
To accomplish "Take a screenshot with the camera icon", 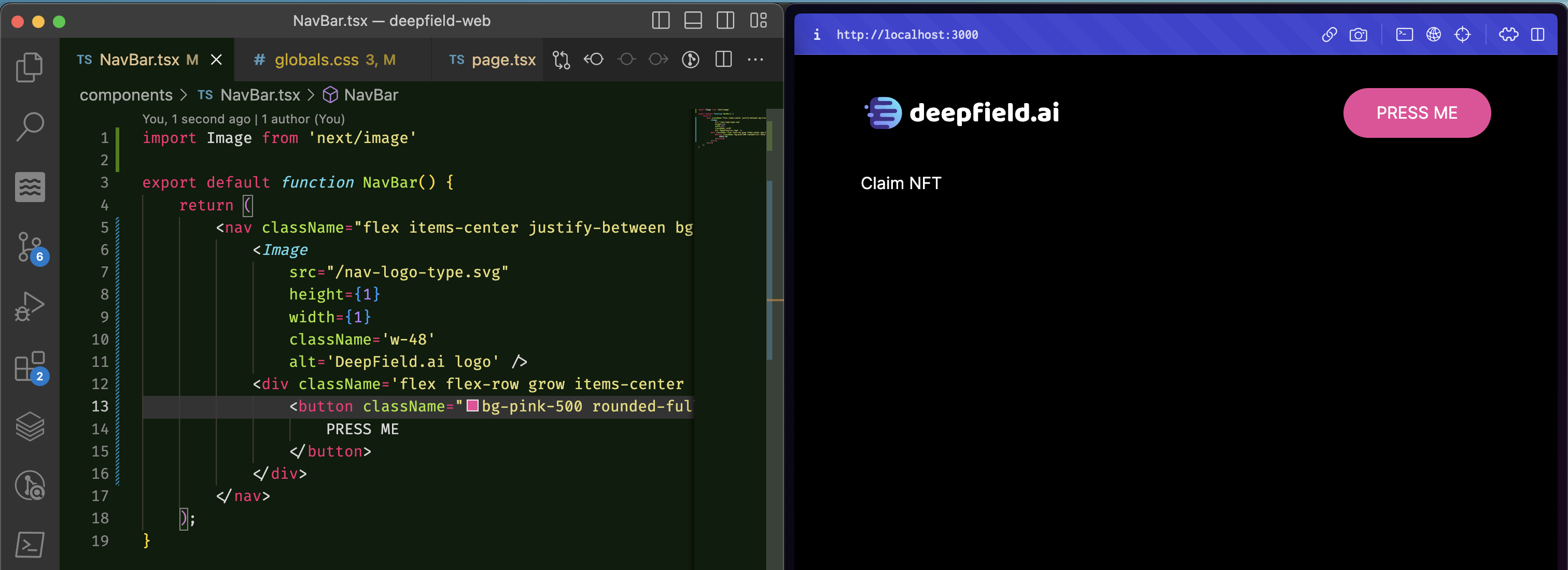I will [x=1358, y=35].
